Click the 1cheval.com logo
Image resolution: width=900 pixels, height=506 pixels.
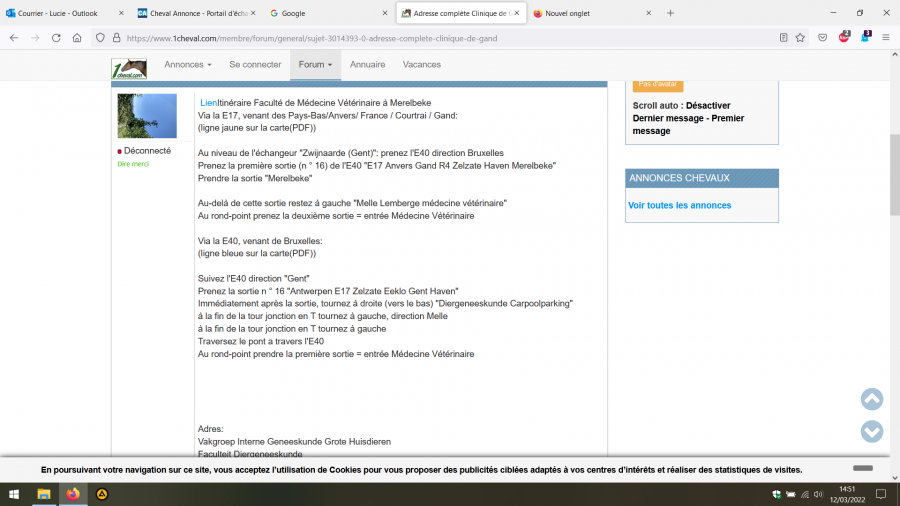point(129,66)
